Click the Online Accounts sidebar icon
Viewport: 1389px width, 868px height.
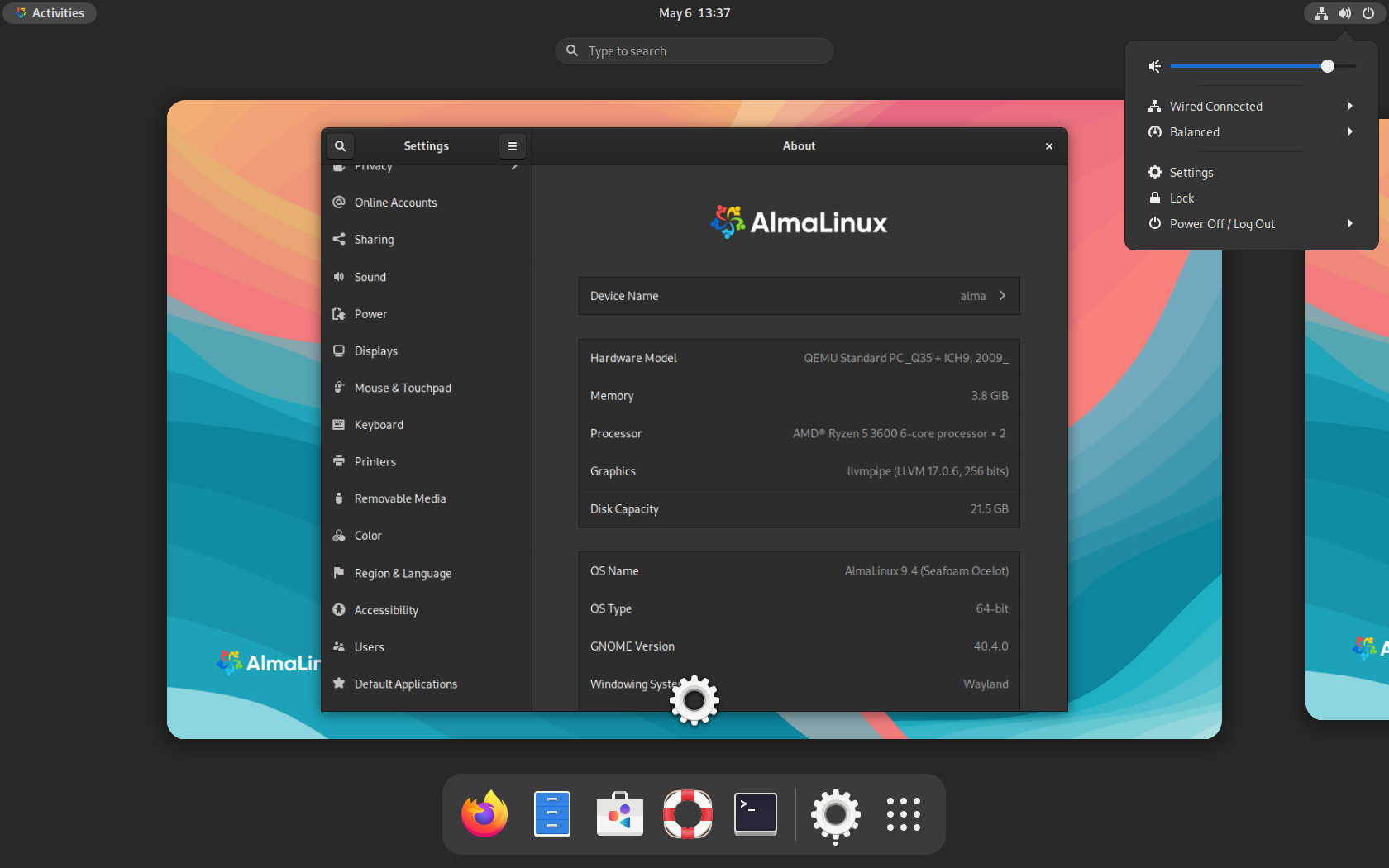click(x=339, y=203)
